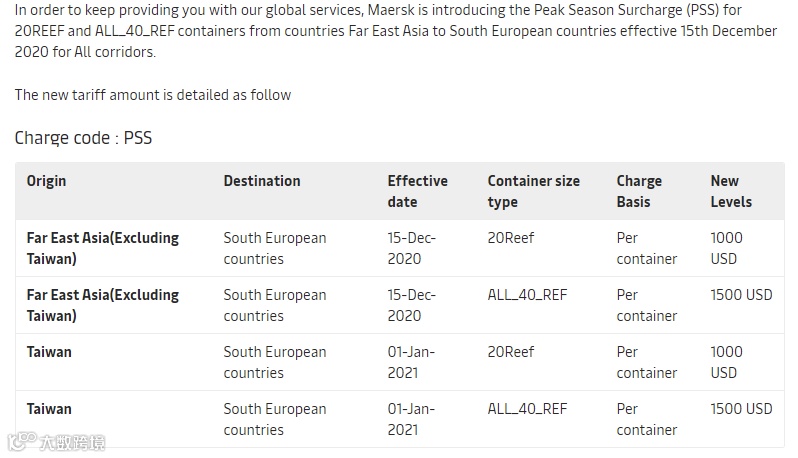This screenshot has width=798, height=458.
Task: Click the Container size type header
Action: coord(533,191)
